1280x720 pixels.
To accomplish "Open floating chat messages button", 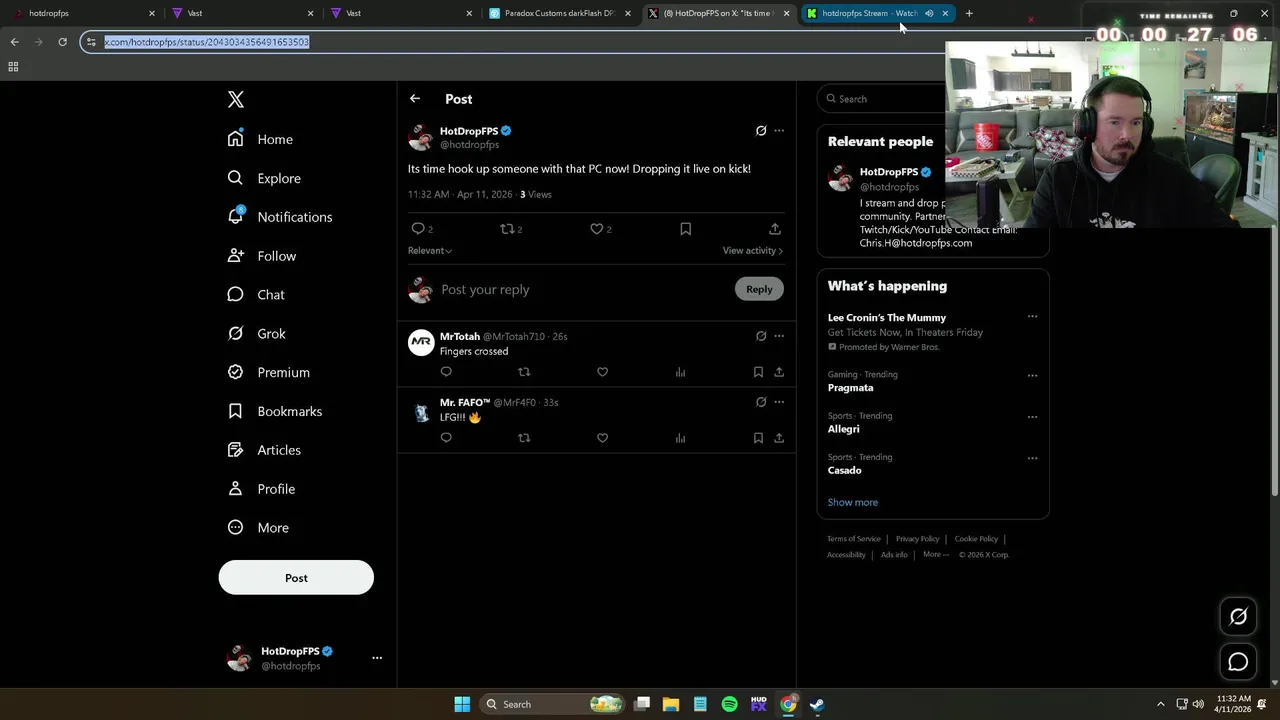I will coord(1238,662).
